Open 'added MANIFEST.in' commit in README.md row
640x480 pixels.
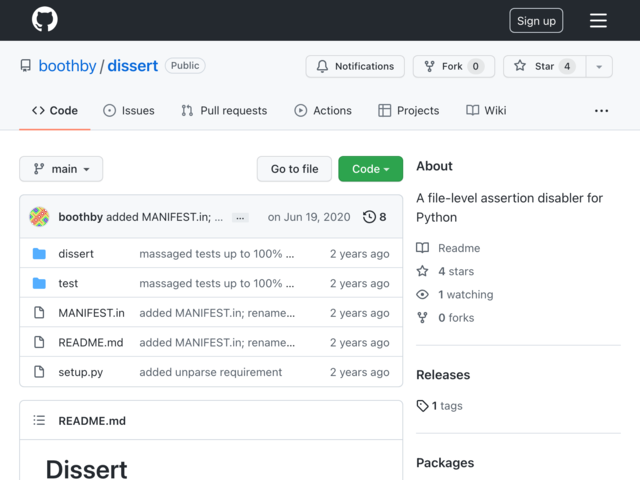click(x=217, y=342)
